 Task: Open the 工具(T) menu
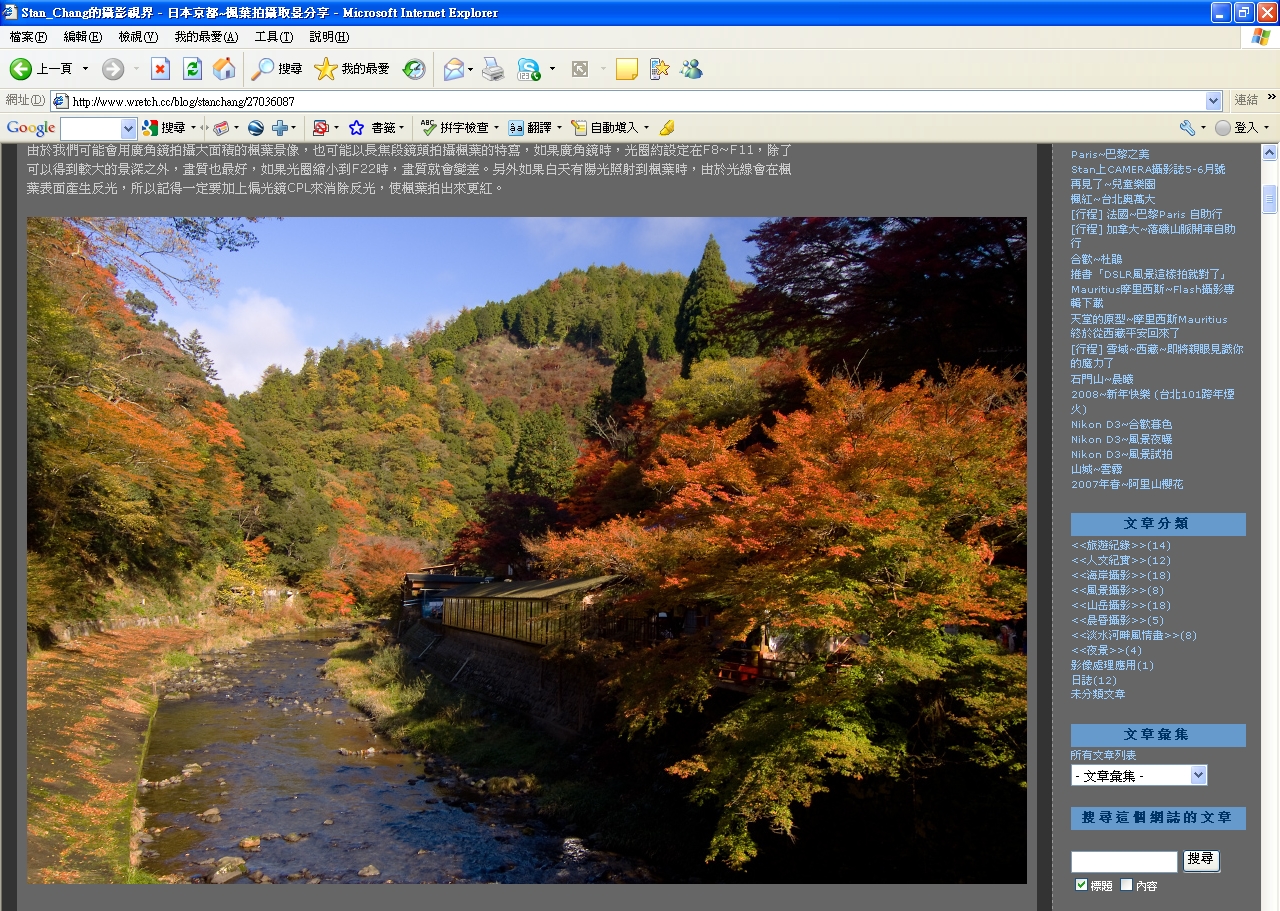pyautogui.click(x=273, y=37)
